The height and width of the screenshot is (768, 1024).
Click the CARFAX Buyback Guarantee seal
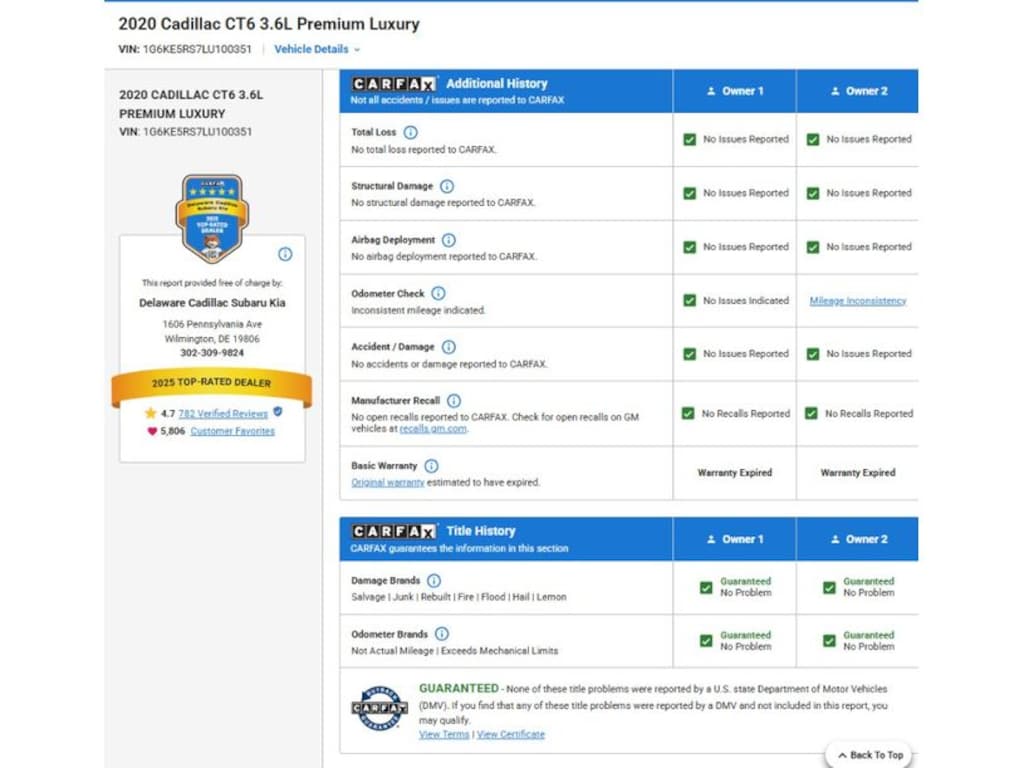[x=379, y=708]
